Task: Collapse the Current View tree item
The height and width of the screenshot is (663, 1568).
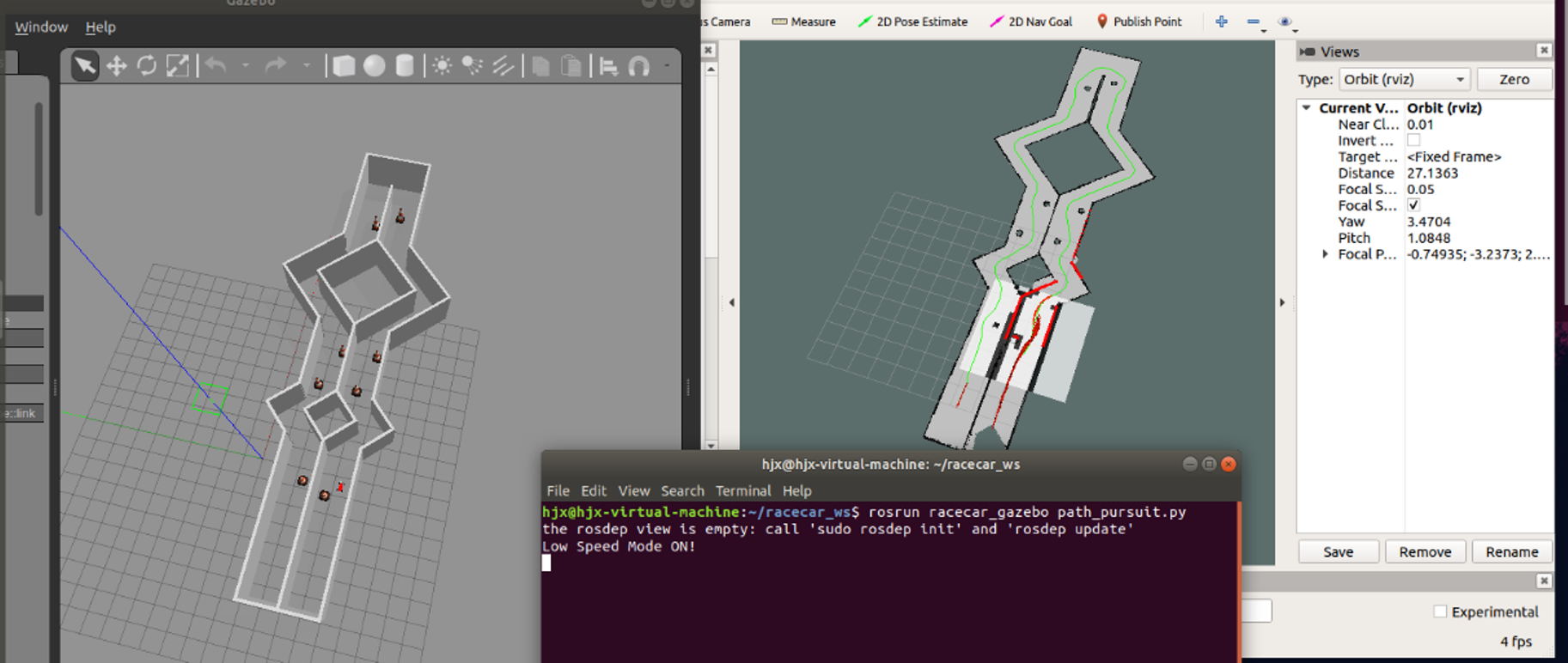Action: tap(1306, 107)
